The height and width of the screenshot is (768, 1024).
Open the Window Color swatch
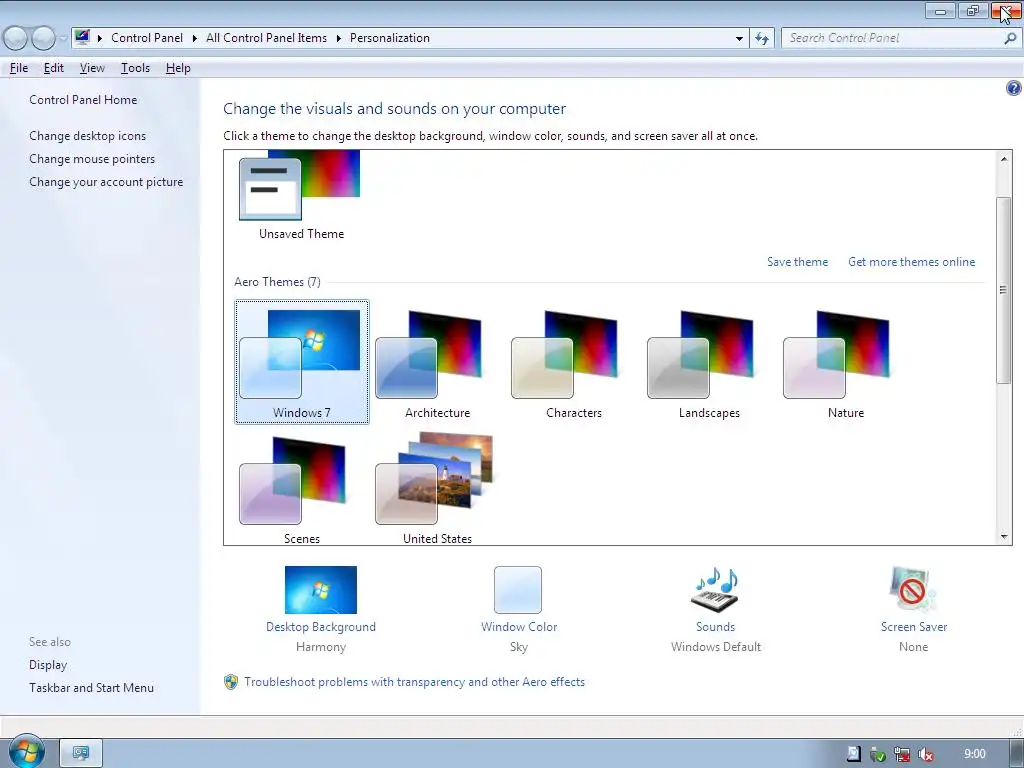tap(518, 590)
